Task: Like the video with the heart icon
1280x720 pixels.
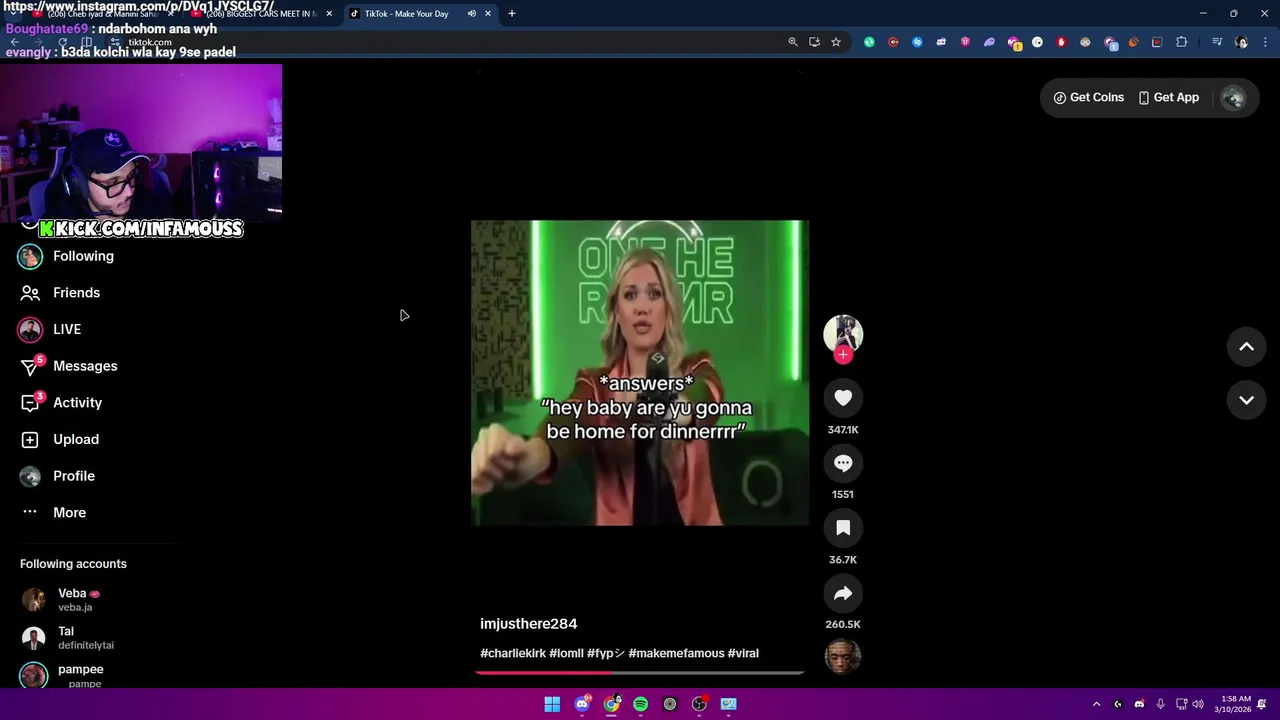Action: pyautogui.click(x=843, y=398)
